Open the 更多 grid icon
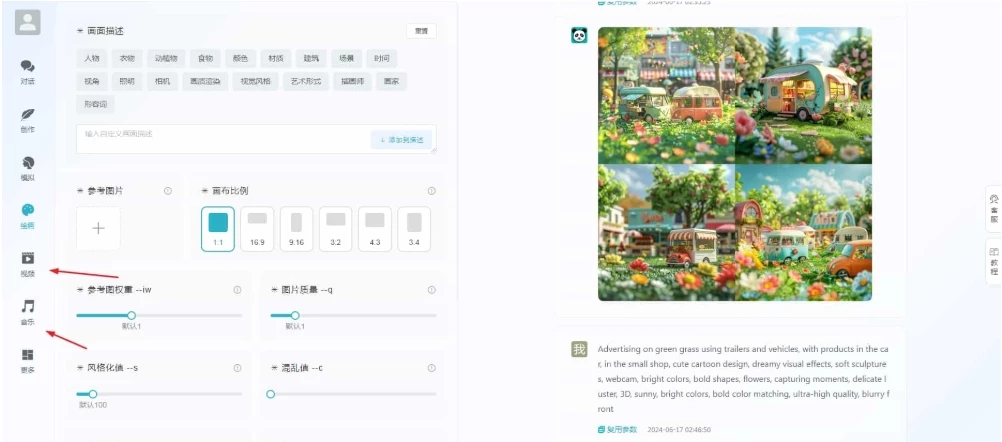The image size is (1002, 442). (x=28, y=360)
